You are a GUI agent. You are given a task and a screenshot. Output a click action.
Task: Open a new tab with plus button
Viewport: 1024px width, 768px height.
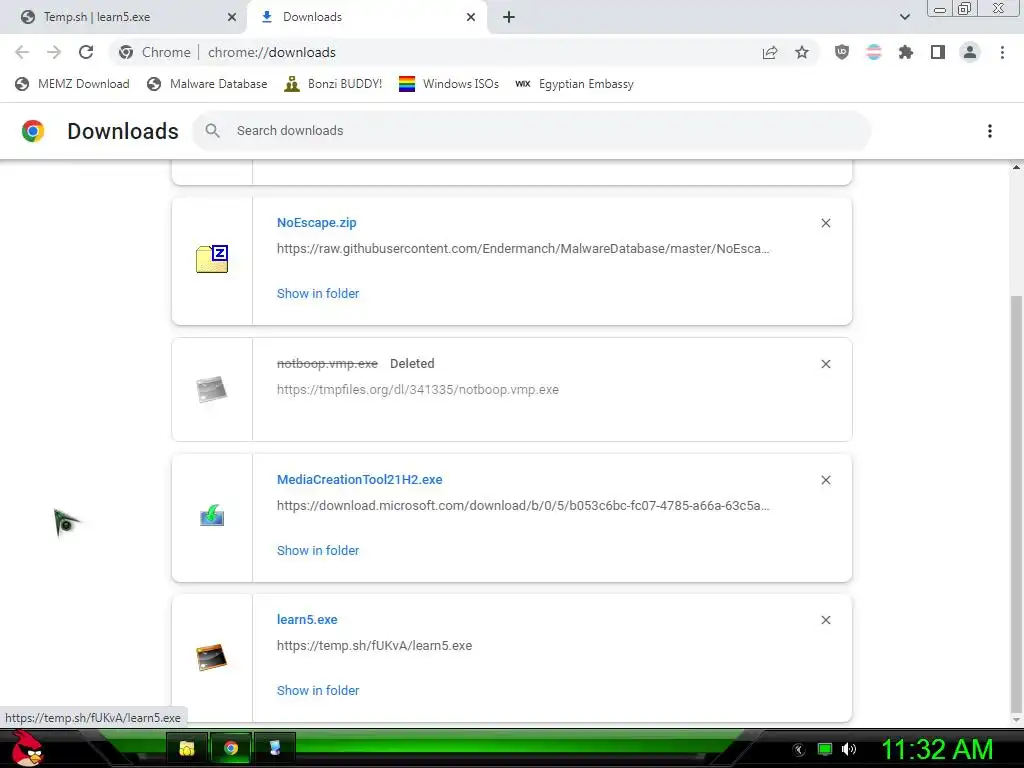pyautogui.click(x=509, y=17)
